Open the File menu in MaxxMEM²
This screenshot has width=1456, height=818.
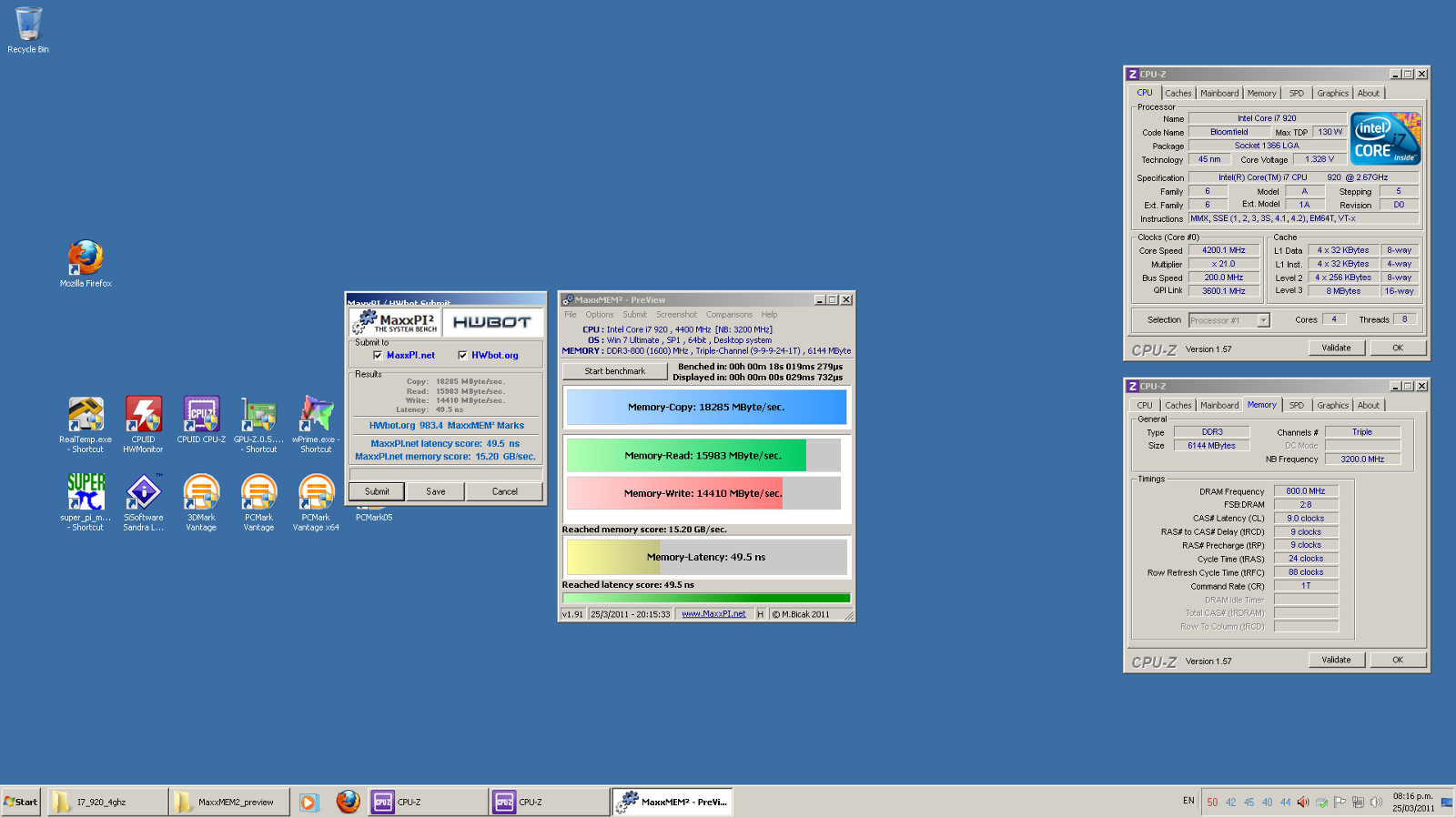(x=571, y=315)
